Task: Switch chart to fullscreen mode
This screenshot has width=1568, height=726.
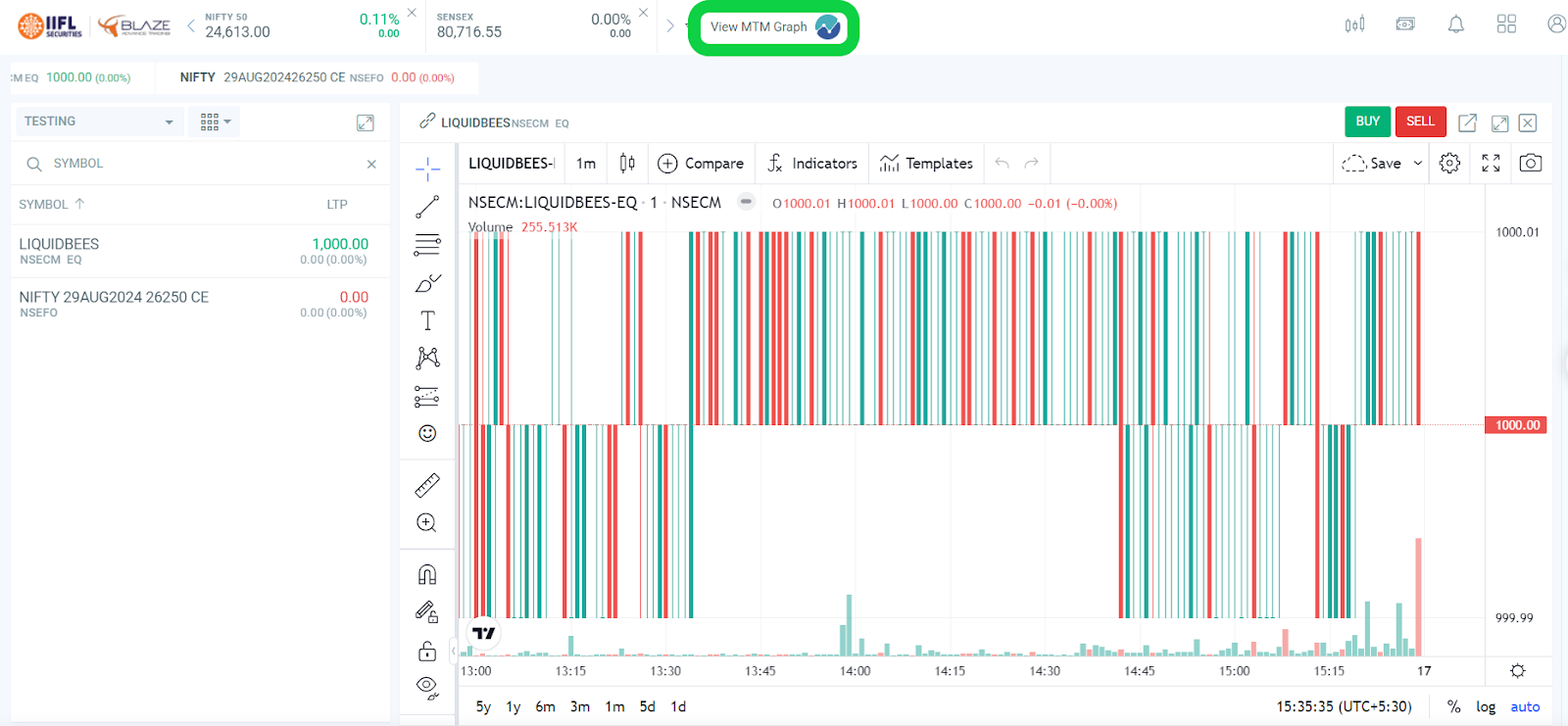Action: [x=1491, y=164]
